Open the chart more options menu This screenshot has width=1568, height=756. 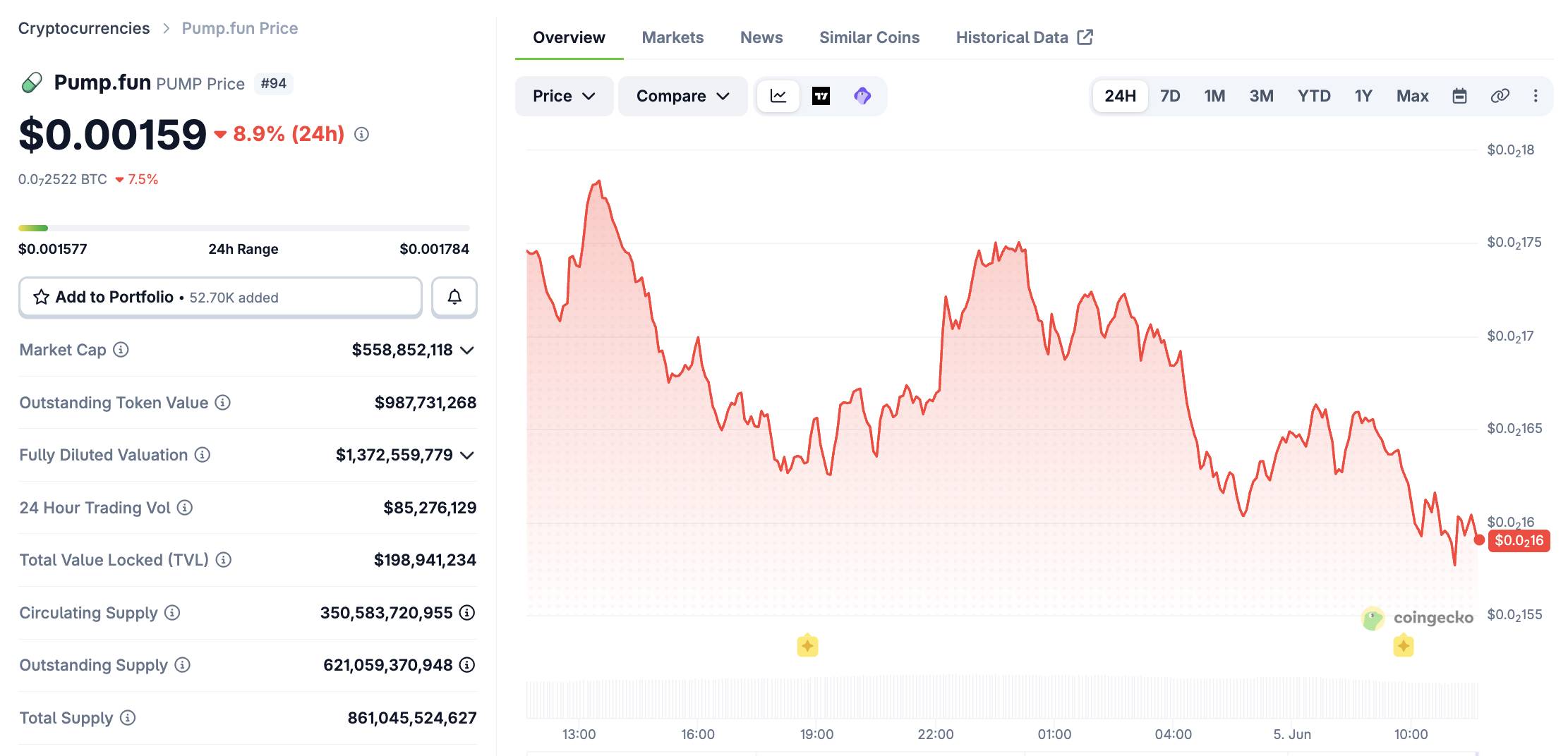pyautogui.click(x=1536, y=96)
